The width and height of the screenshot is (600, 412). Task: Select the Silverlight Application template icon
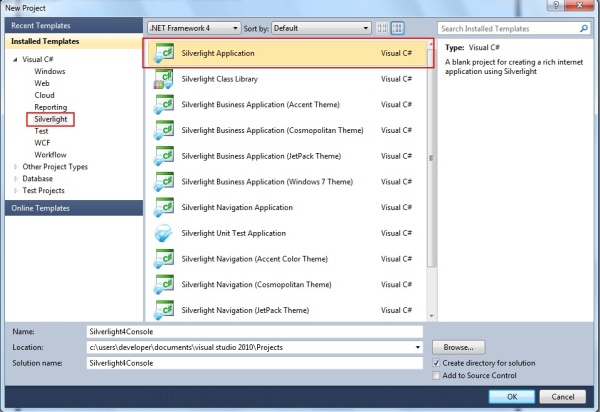[x=164, y=53]
